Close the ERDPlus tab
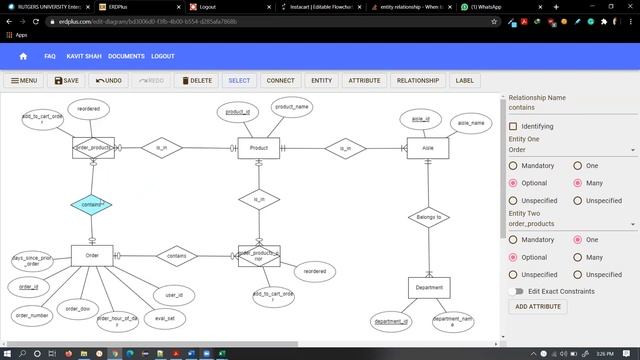 pos(178,7)
